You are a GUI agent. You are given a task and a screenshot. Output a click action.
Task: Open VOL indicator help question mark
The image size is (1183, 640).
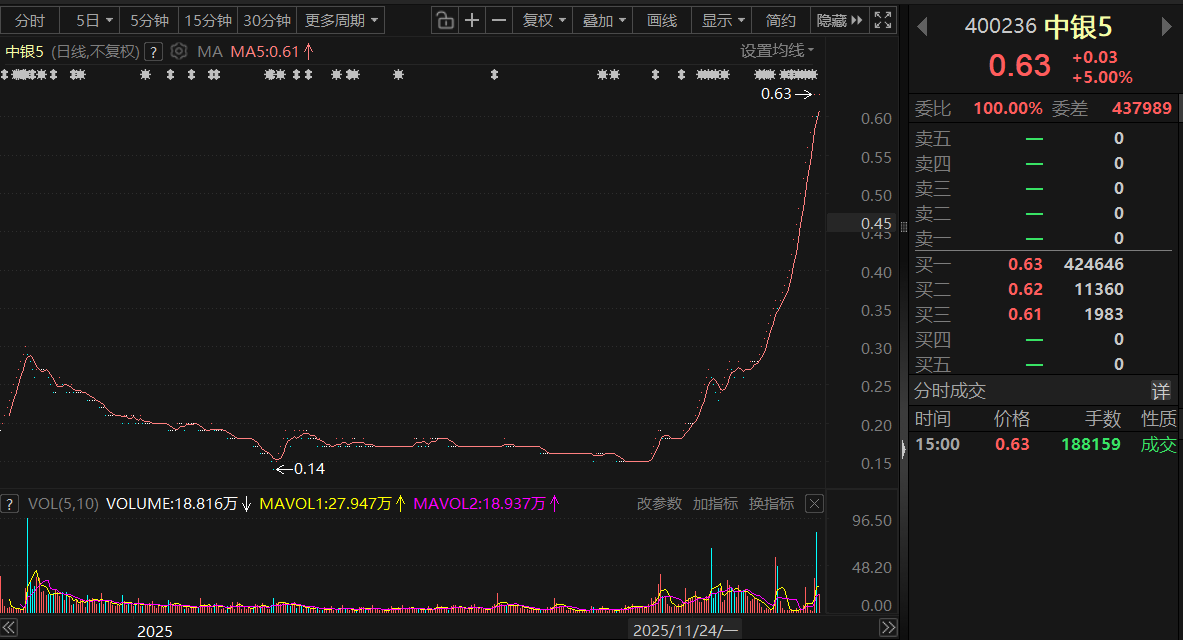click(10, 503)
